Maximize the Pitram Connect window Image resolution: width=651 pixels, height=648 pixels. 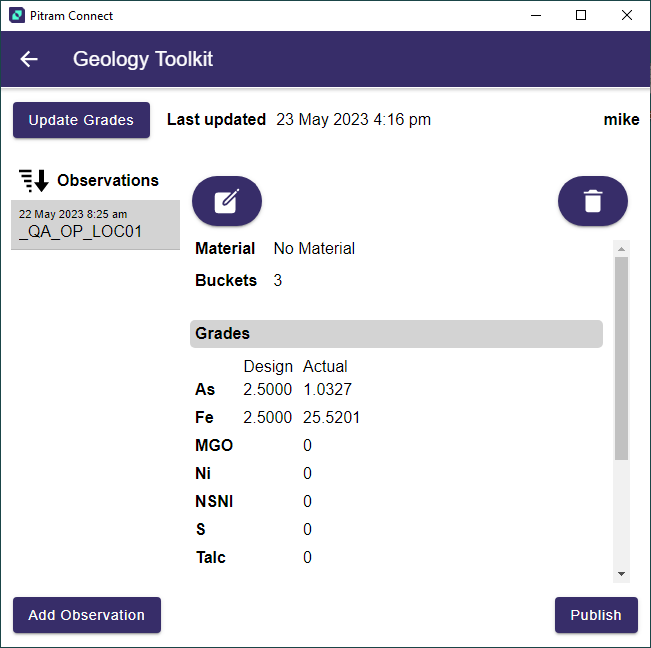[x=581, y=15]
